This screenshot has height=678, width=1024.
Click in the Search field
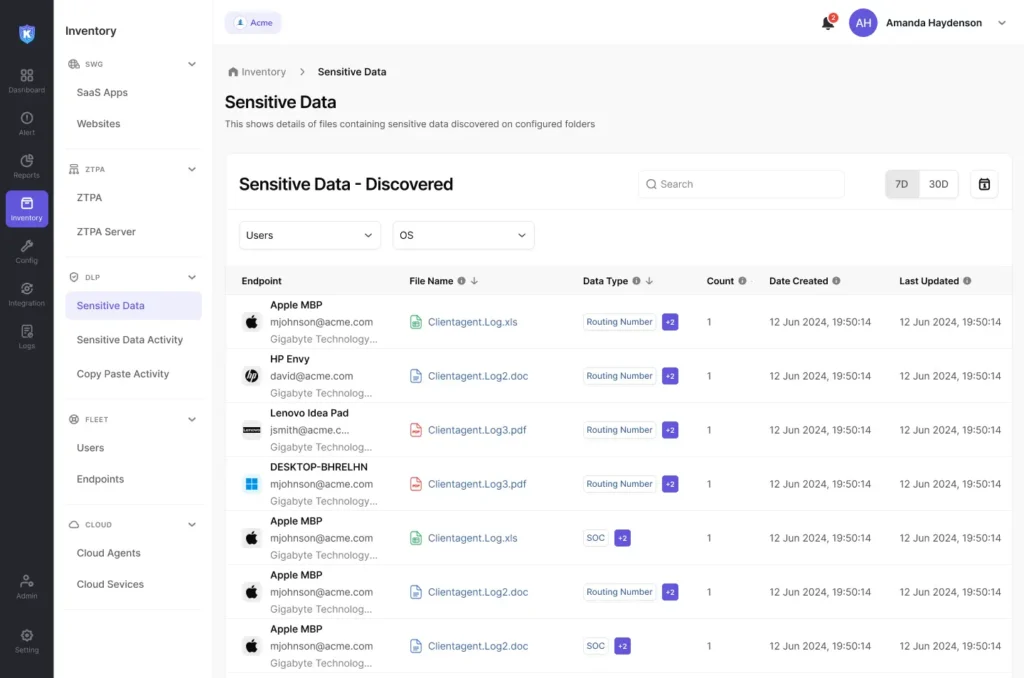tap(741, 184)
